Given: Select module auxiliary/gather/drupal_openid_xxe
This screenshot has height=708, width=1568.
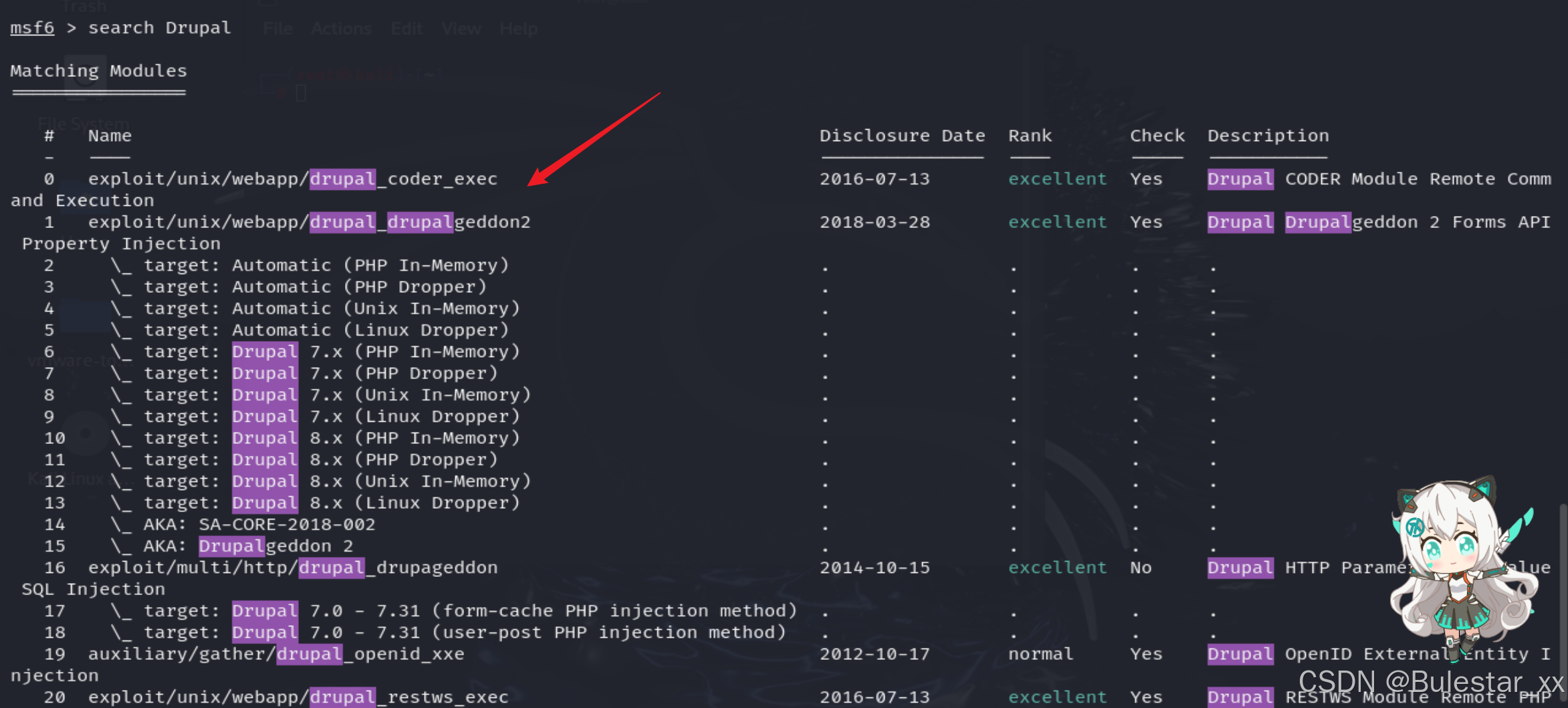Looking at the screenshot, I should [276, 654].
